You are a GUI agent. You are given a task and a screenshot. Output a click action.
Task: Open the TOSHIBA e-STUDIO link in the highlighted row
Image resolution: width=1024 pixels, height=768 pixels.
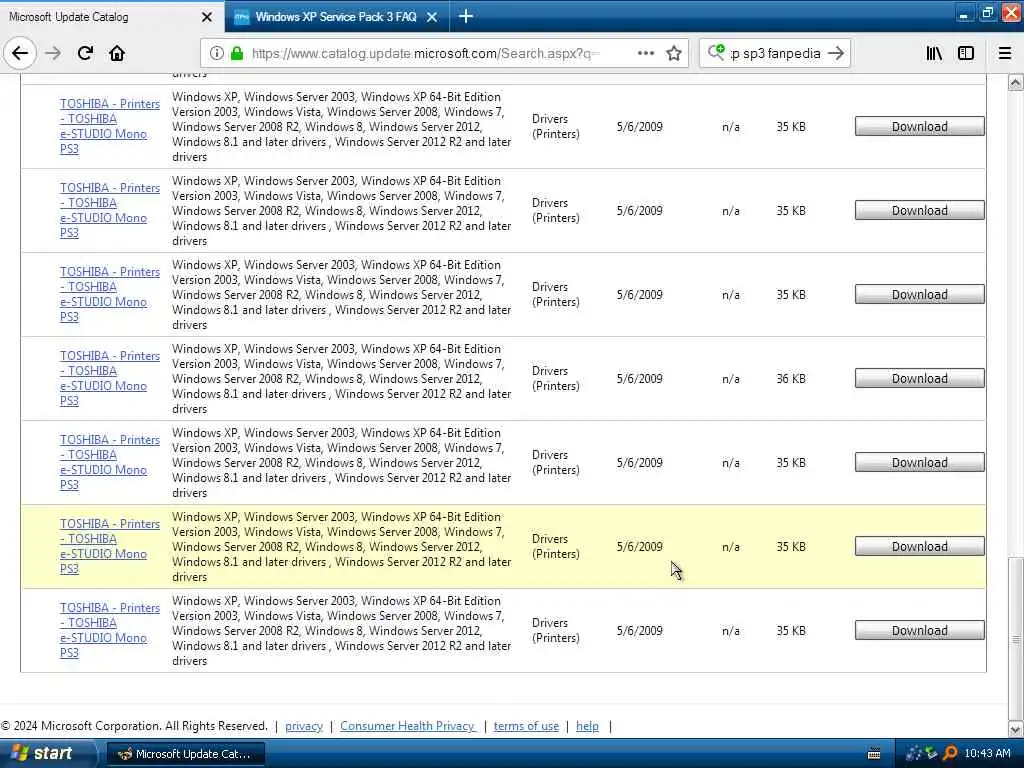(x=110, y=546)
